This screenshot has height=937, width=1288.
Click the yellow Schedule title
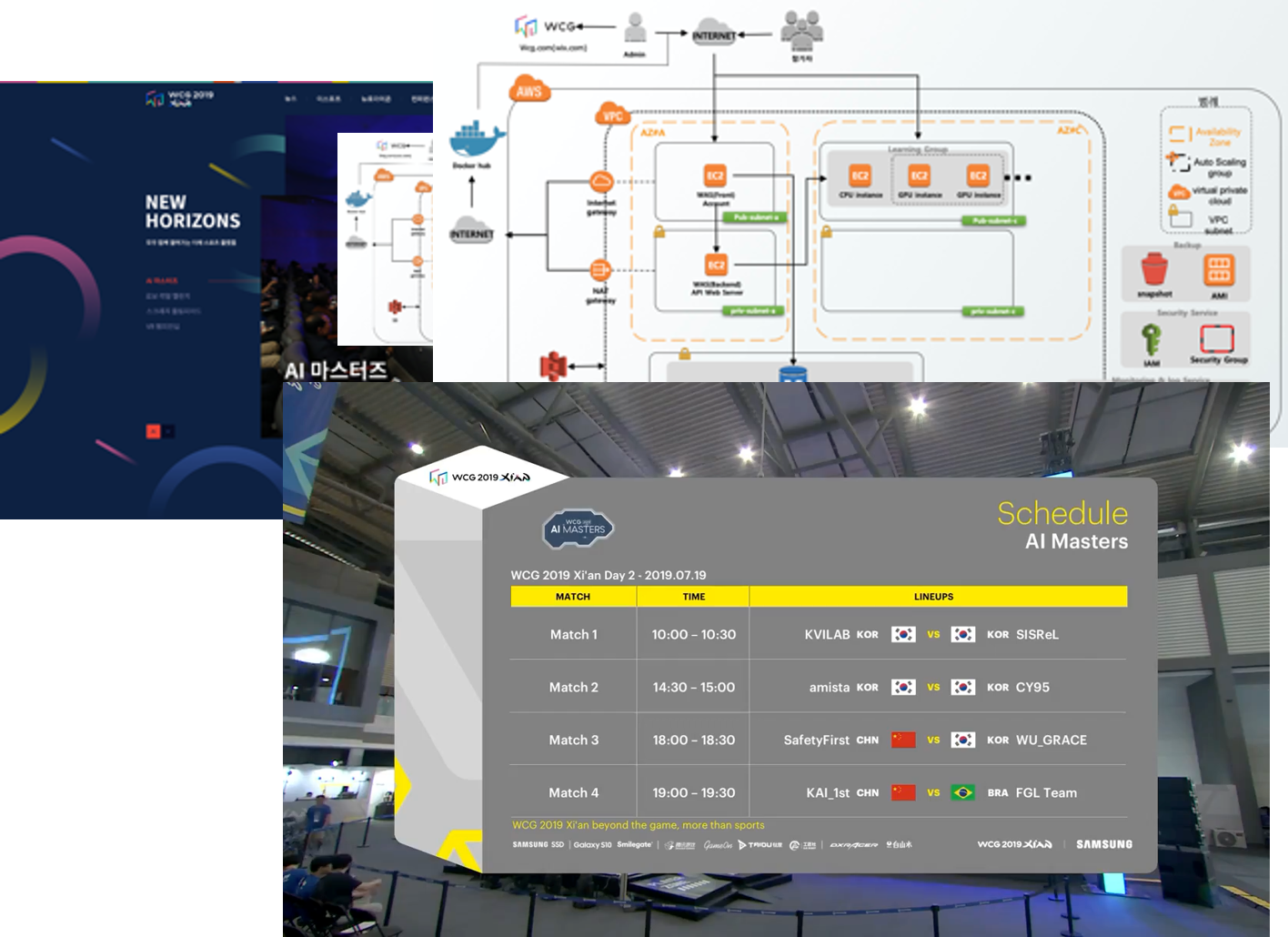pos(1062,513)
